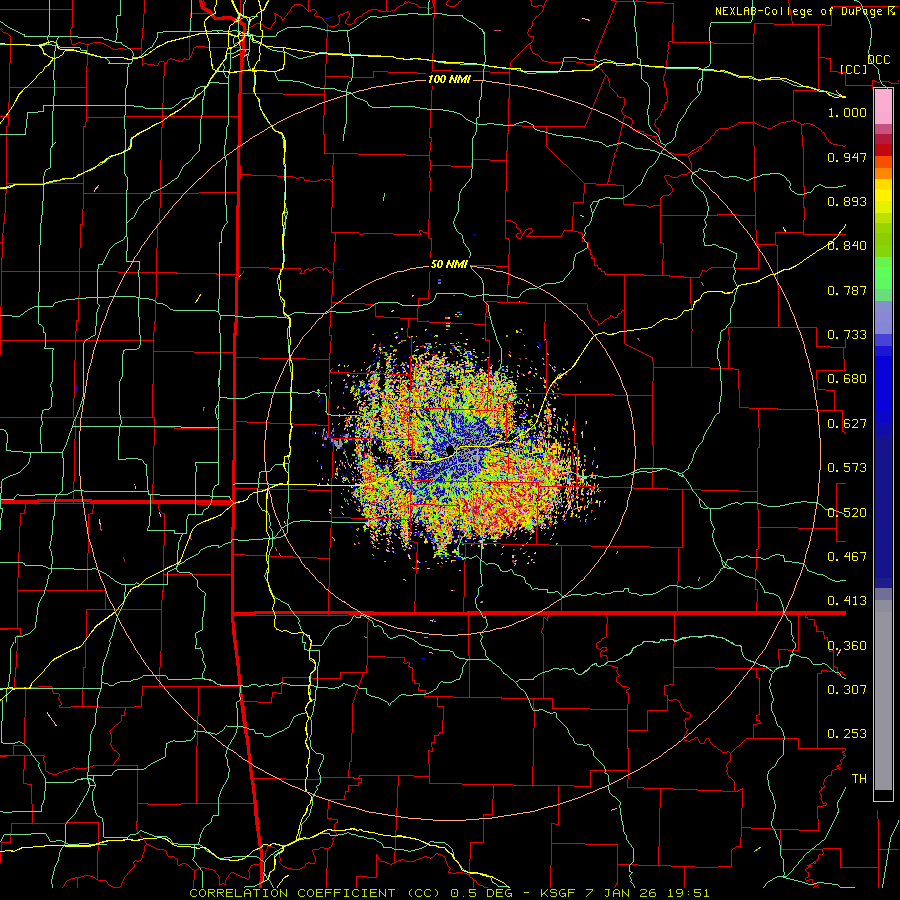Click the Correlation Coefficient KSGF caption
This screenshot has width=900, height=900.
(449, 893)
